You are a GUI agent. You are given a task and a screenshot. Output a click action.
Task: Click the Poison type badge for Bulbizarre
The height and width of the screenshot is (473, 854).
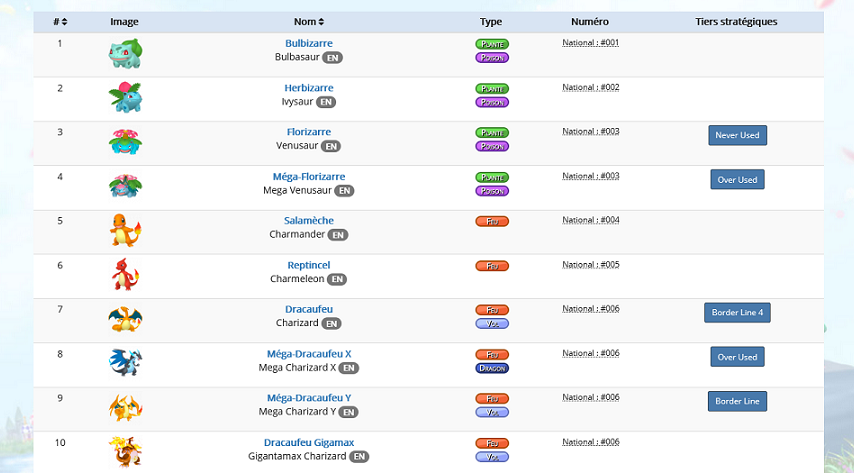click(x=492, y=58)
